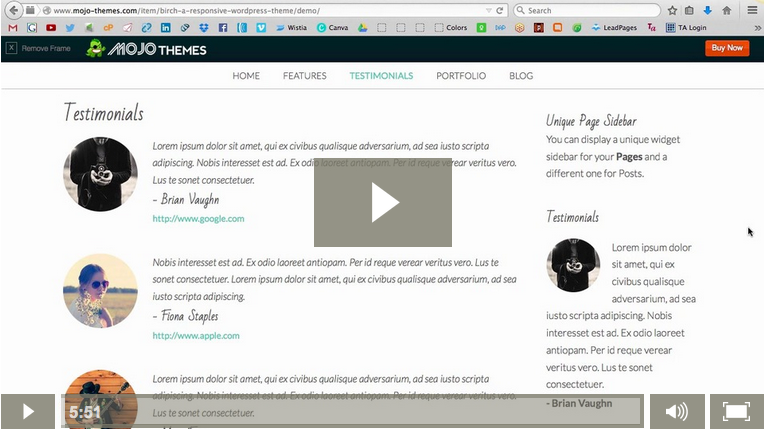Viewport: 765px width, 431px height.
Task: Open the Wistia bookmark
Action: pos(291,28)
